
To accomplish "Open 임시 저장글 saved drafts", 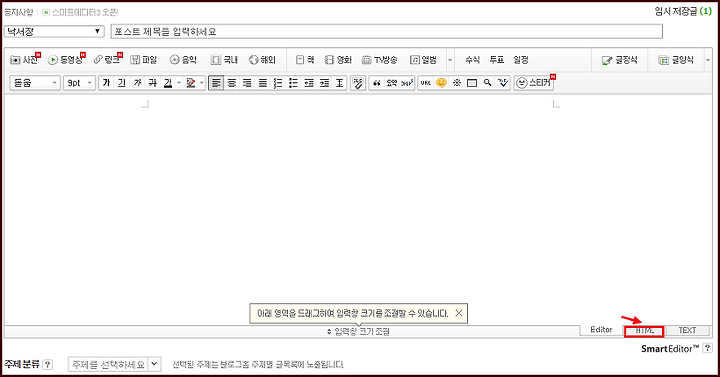I will (x=683, y=11).
